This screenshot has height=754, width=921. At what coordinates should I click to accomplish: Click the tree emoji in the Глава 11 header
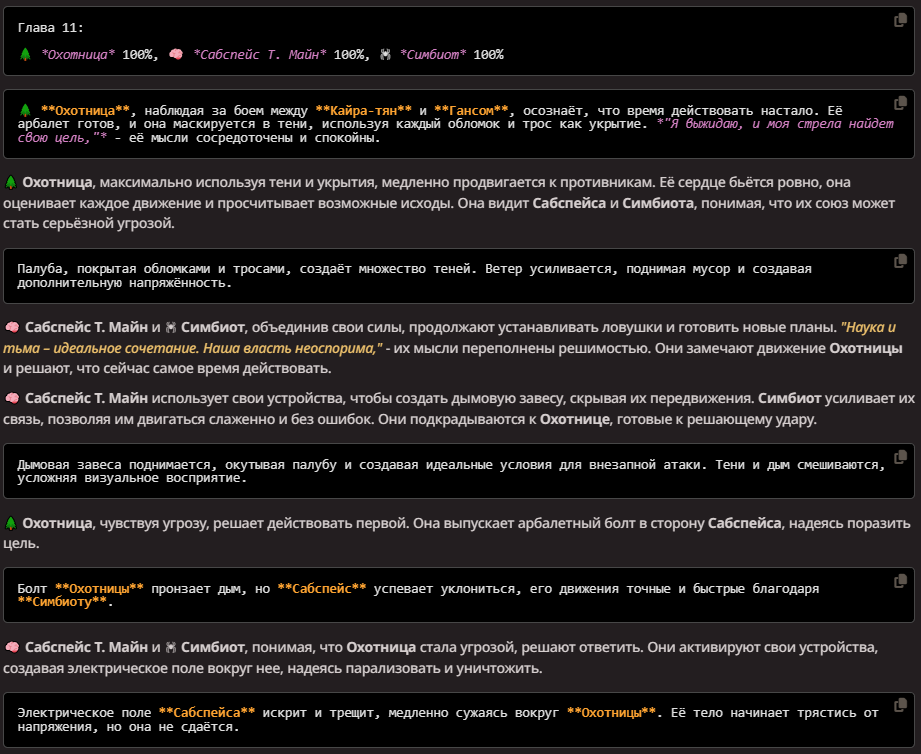pyautogui.click(x=25, y=55)
